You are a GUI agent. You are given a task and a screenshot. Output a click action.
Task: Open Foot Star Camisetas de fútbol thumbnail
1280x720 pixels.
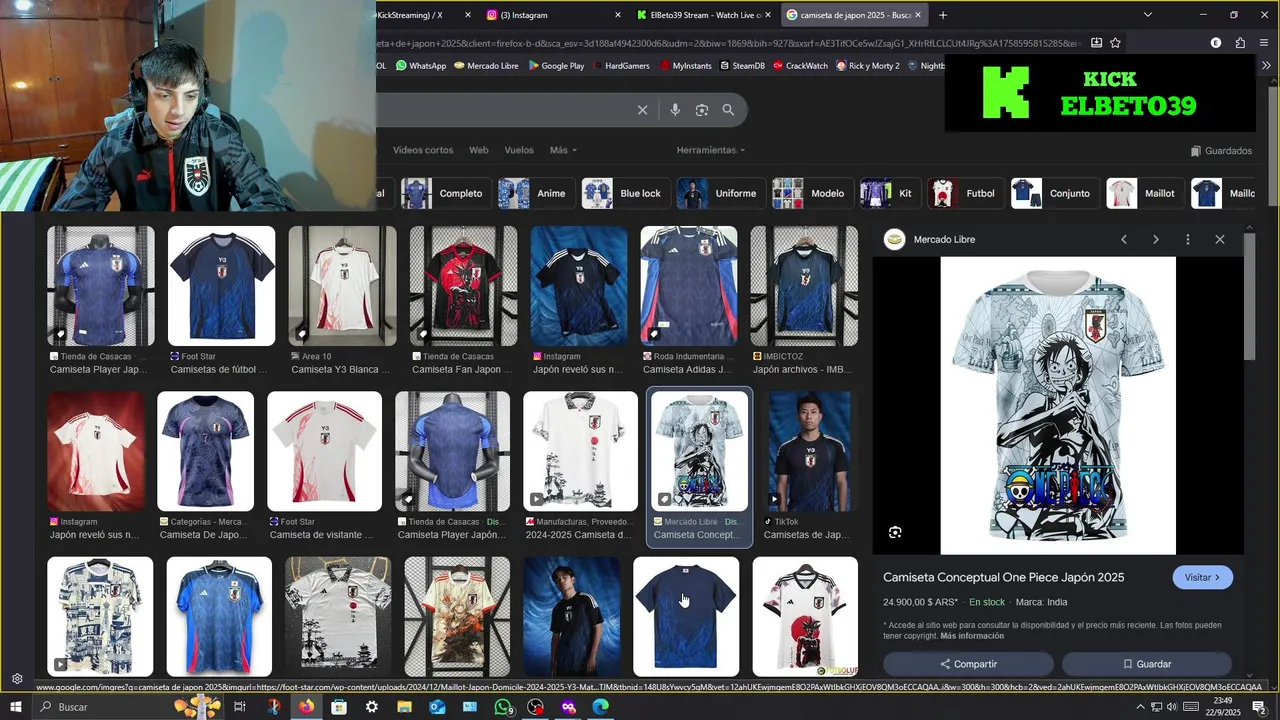coord(222,286)
